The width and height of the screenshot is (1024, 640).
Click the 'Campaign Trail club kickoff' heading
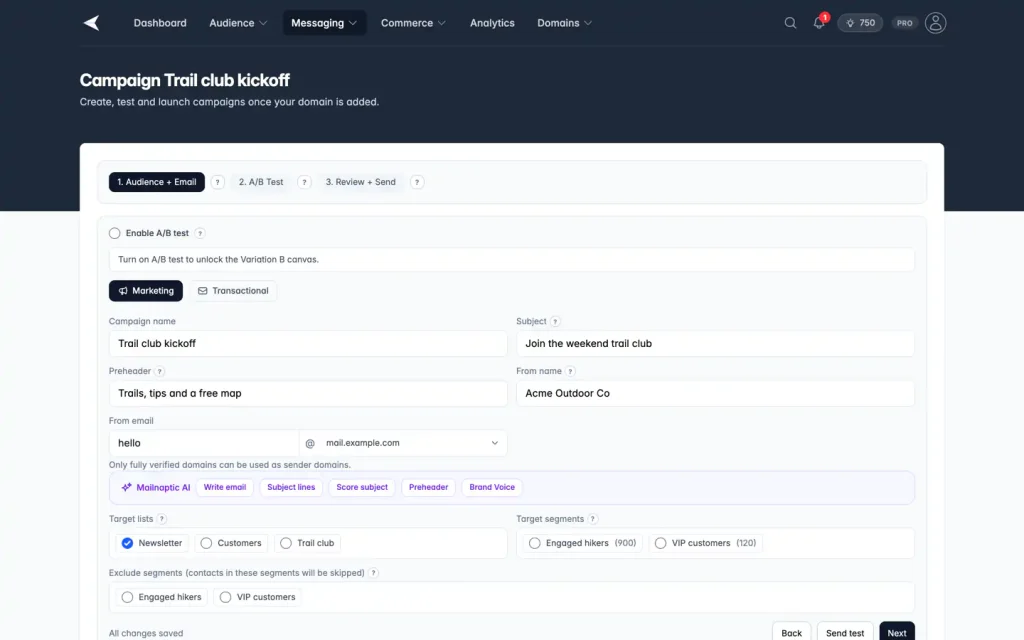coord(185,80)
